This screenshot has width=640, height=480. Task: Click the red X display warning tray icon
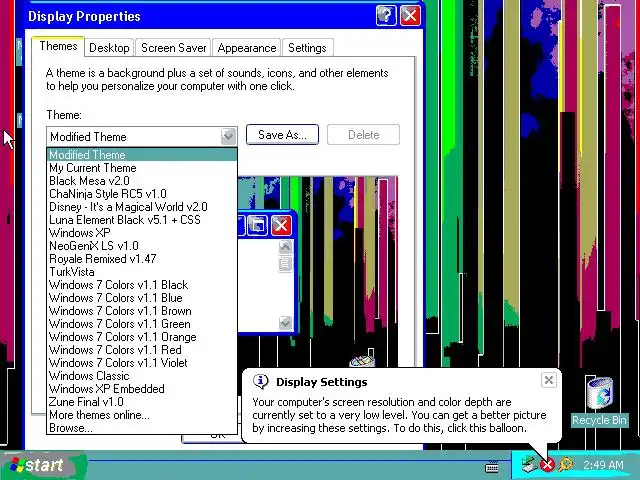click(547, 465)
